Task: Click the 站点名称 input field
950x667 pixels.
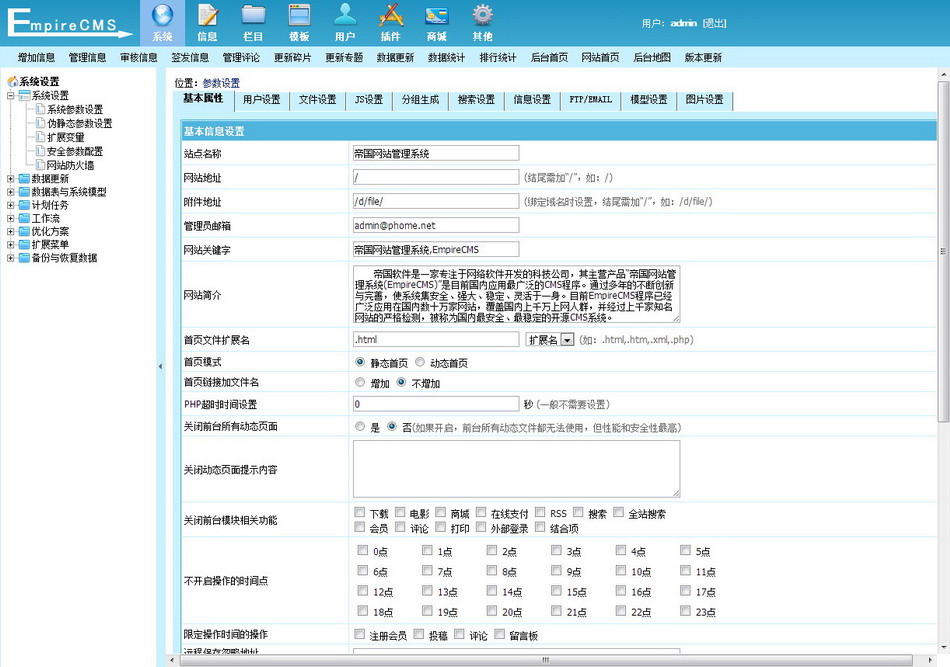Action: [x=436, y=153]
